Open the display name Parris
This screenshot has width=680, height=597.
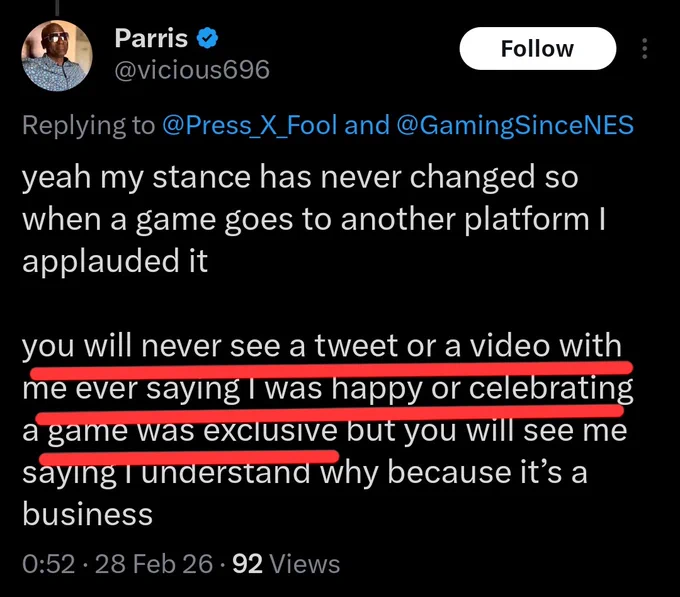pos(151,38)
